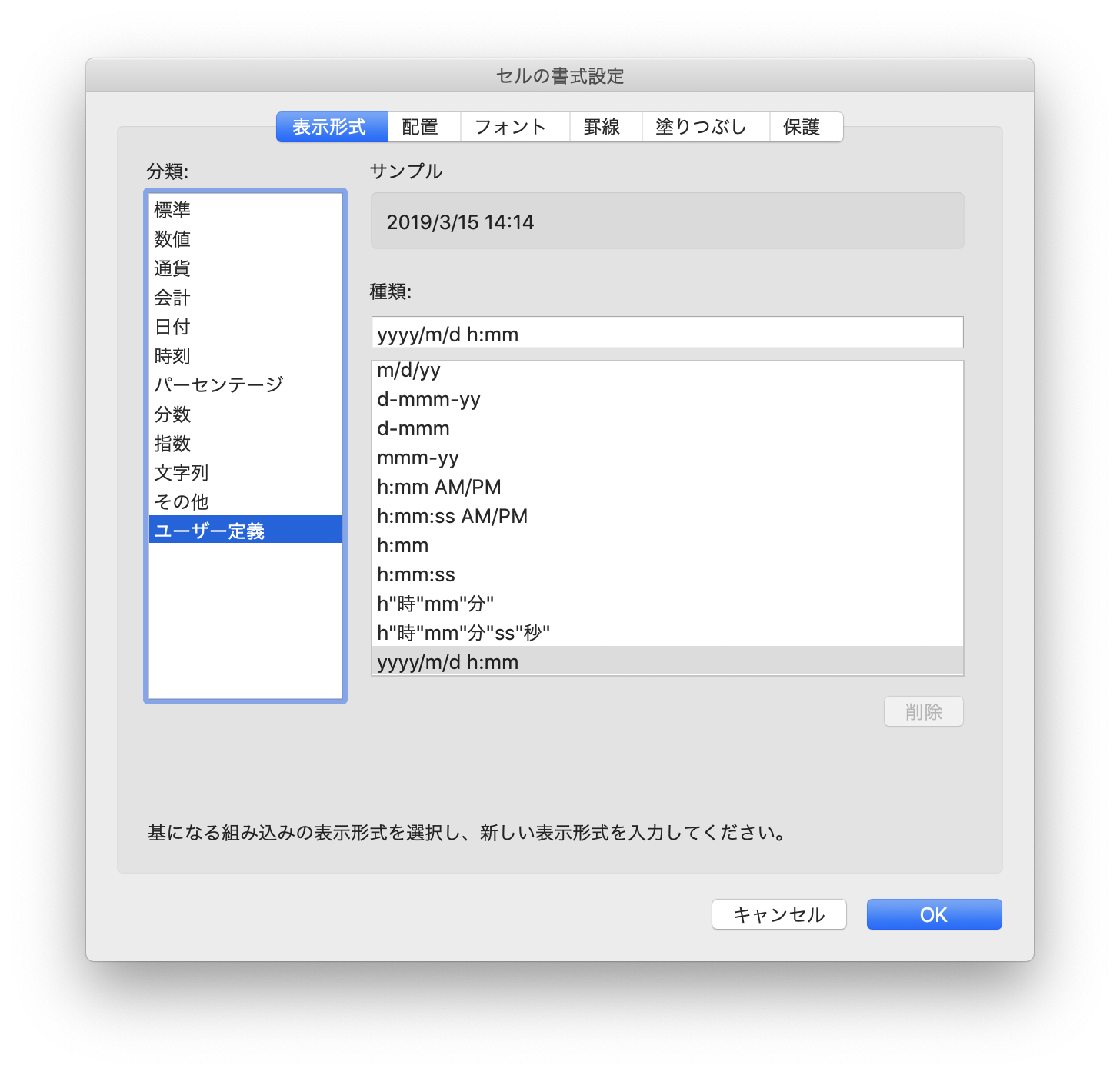This screenshot has height=1075, width=1120.
Task: Select h:mm:ss AM/PM format
Action: tap(667, 516)
